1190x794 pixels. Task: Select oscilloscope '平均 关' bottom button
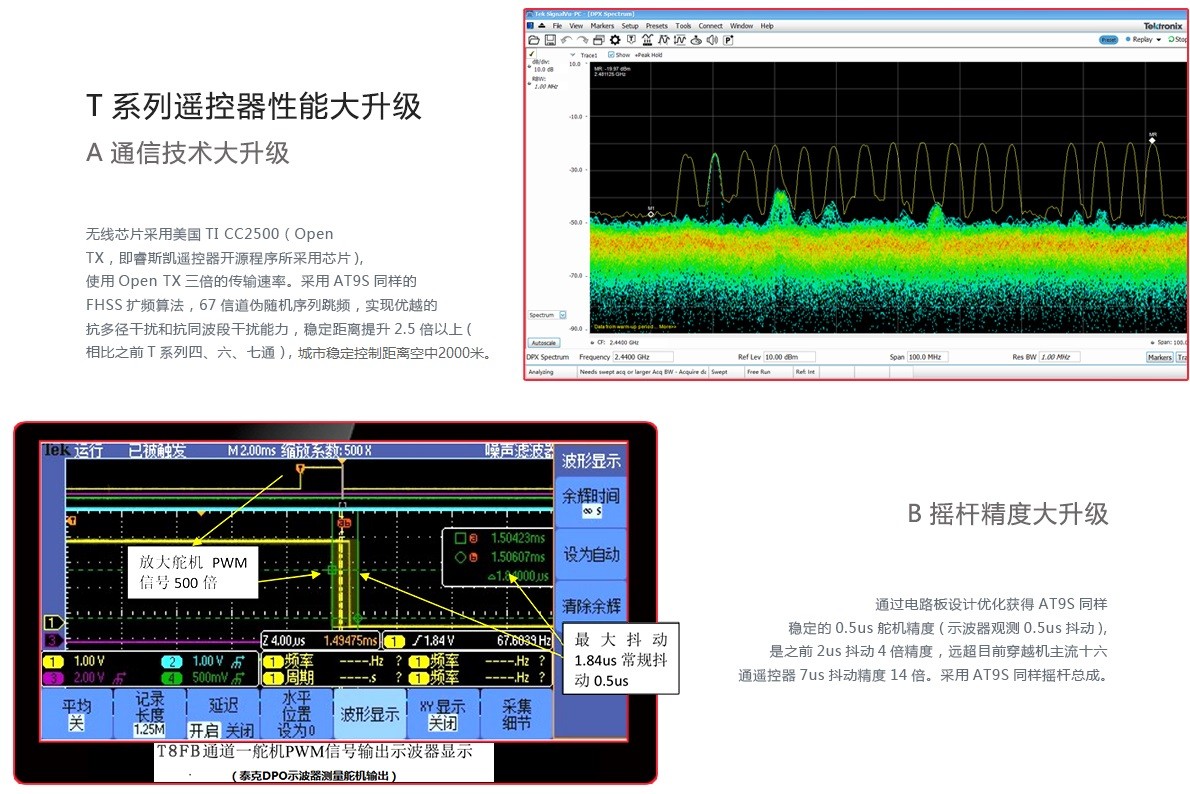pos(77,714)
